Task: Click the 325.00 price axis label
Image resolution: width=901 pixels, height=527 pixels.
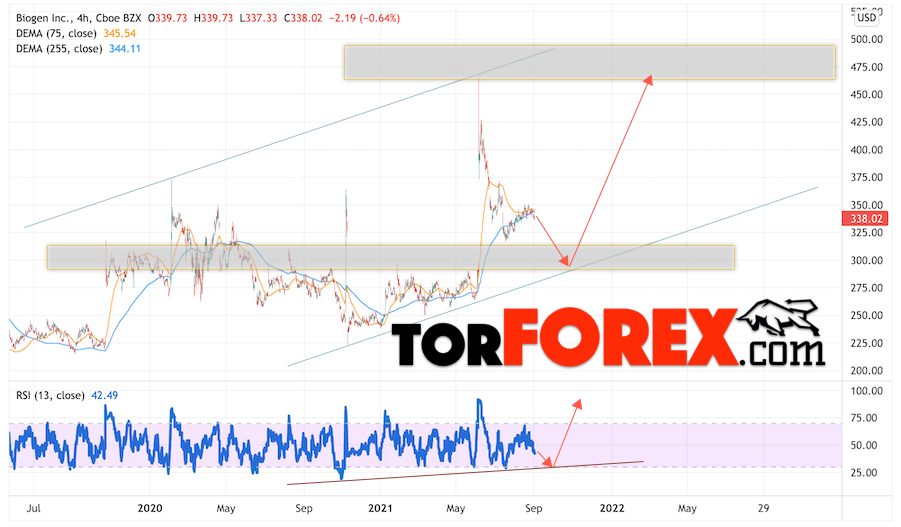Action: tap(867, 232)
